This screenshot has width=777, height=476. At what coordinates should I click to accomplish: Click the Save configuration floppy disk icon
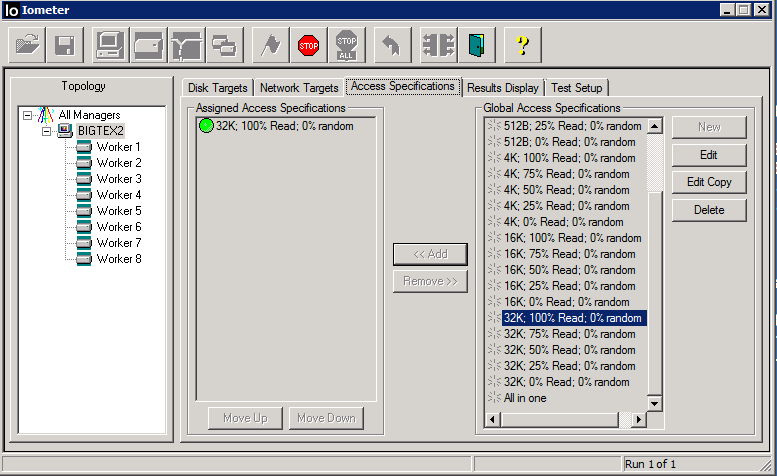[x=66, y=45]
